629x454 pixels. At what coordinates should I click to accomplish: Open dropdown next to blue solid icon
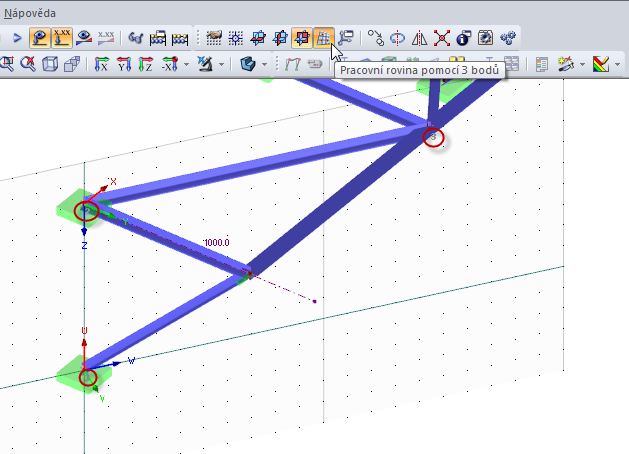click(264, 64)
